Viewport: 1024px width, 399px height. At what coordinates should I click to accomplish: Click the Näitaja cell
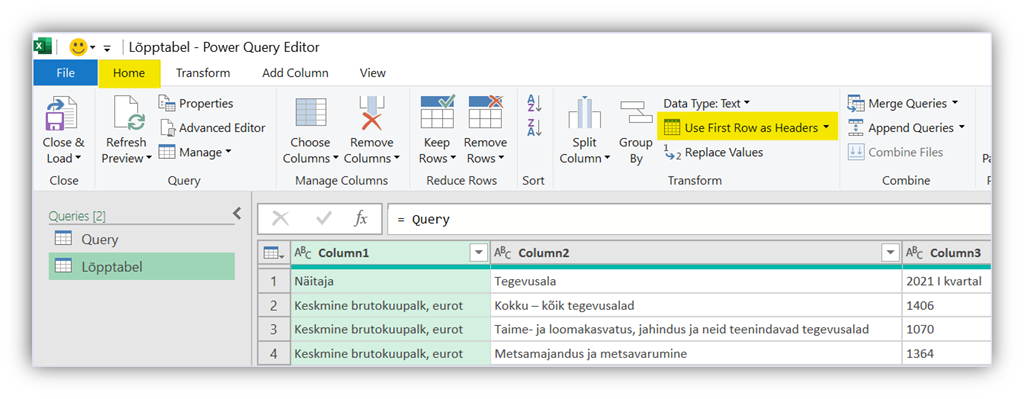pyautogui.click(x=390, y=281)
